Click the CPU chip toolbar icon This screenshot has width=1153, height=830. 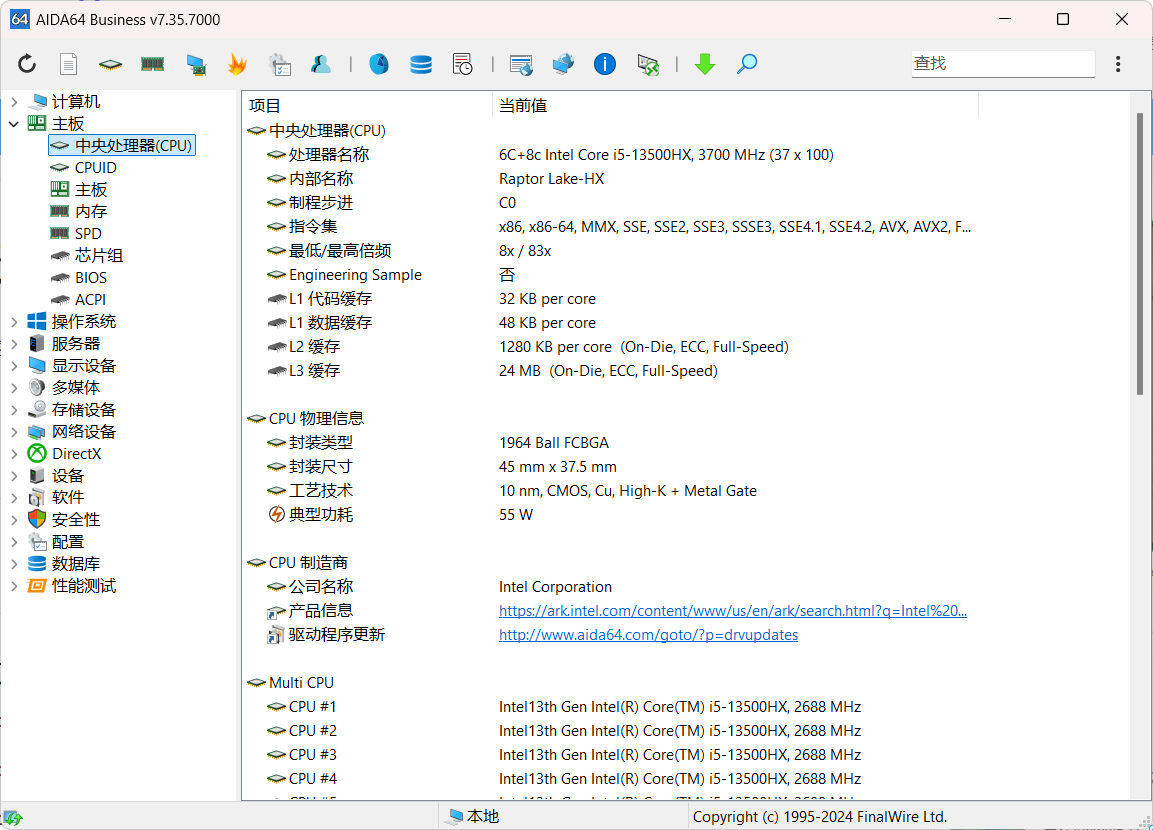pos(110,65)
